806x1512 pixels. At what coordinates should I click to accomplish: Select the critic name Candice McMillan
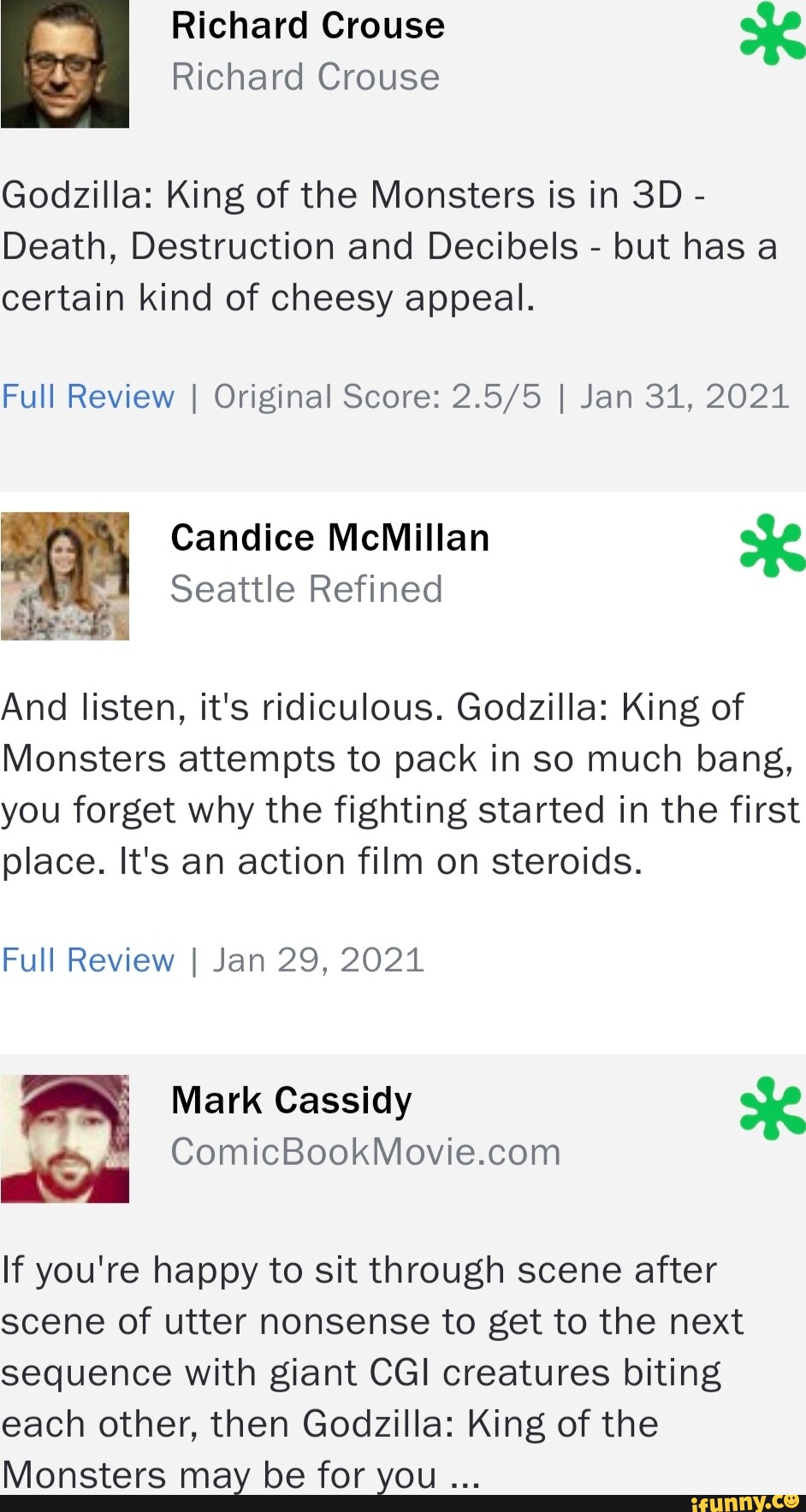pyautogui.click(x=329, y=537)
